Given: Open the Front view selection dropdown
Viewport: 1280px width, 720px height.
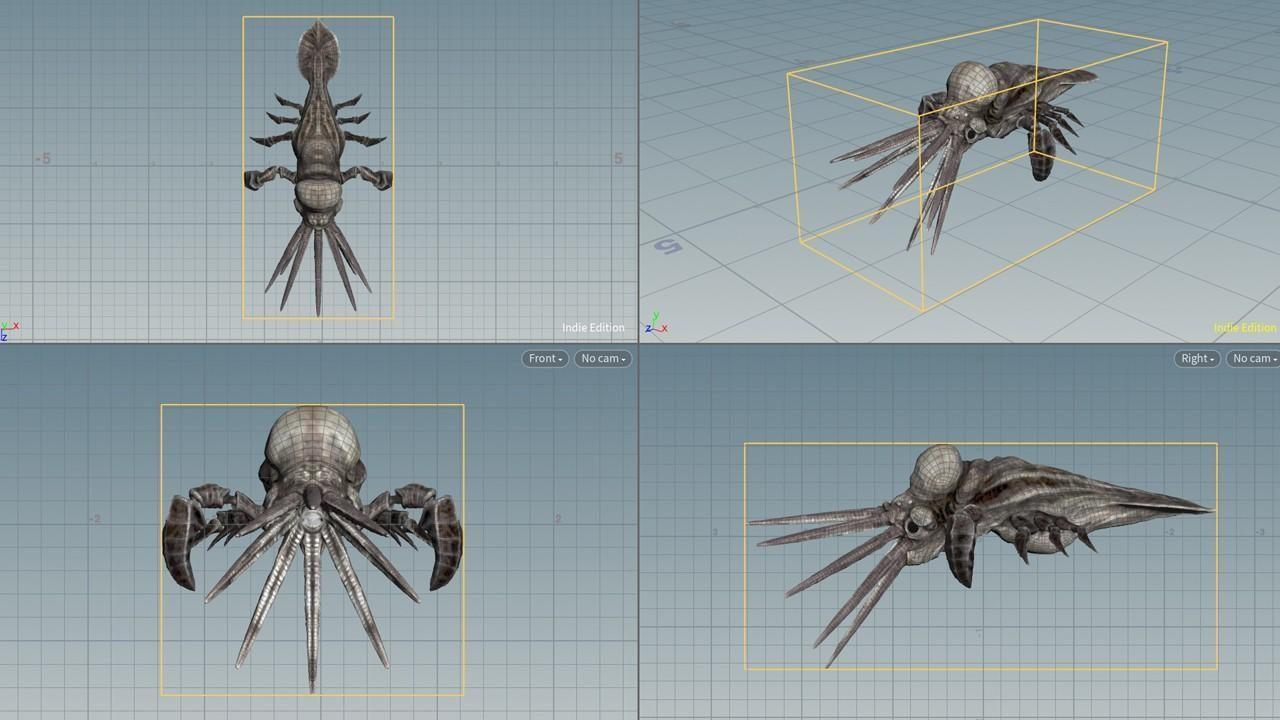Looking at the screenshot, I should click(545, 358).
